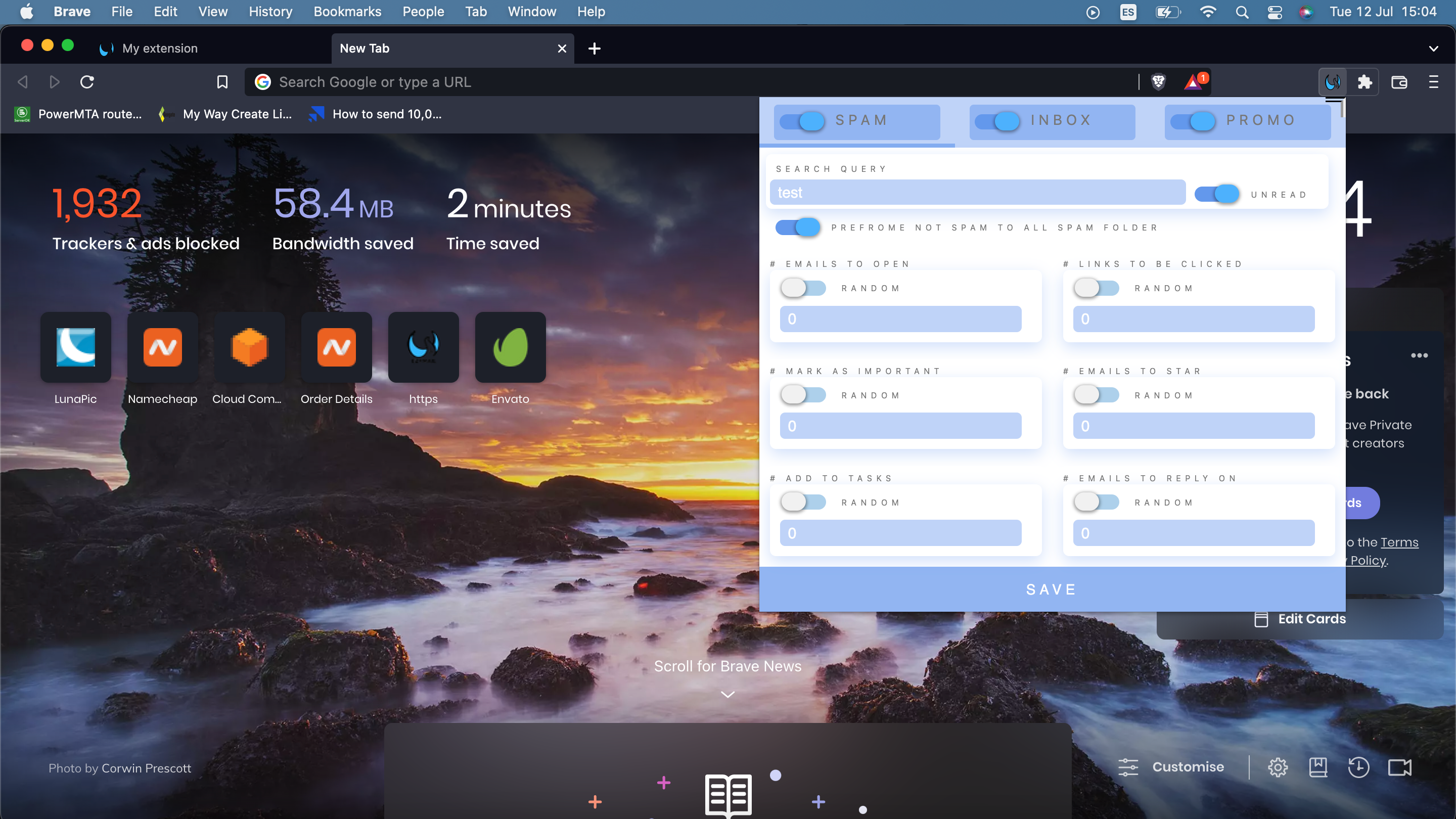This screenshot has height=819, width=1456.
Task: Click the bookmark page icon
Action: click(222, 82)
